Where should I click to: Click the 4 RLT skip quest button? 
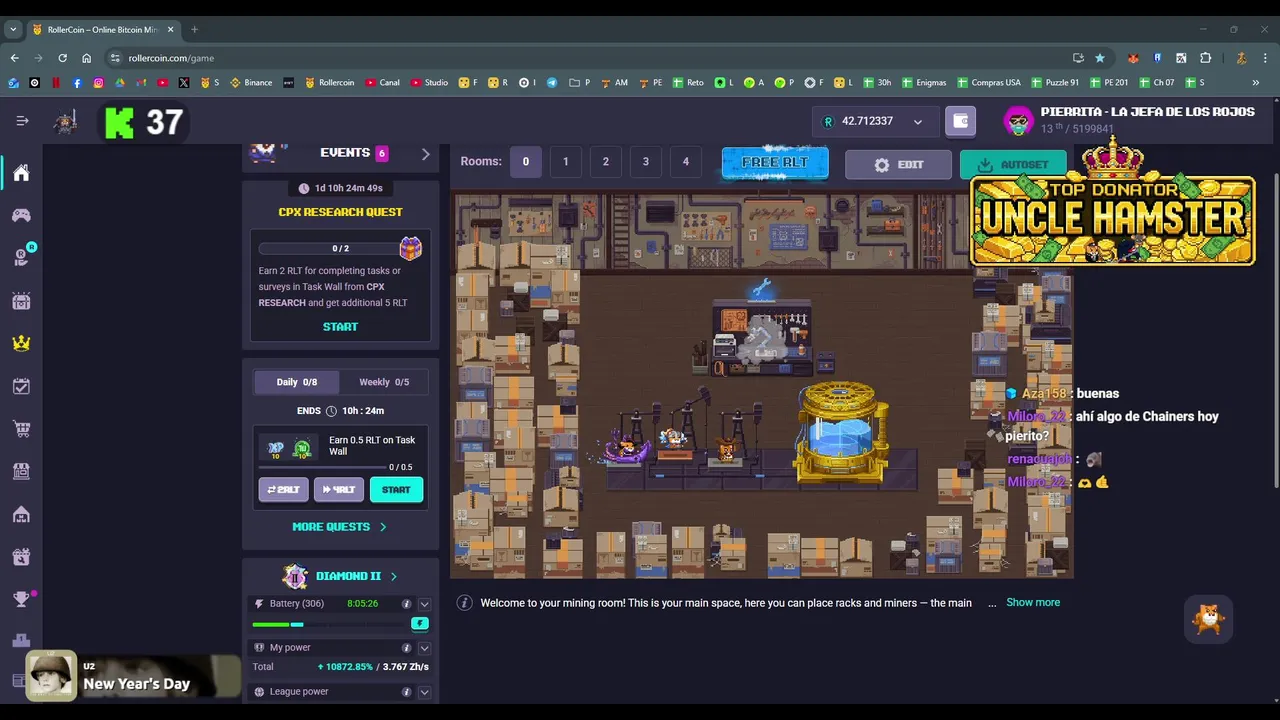(339, 490)
